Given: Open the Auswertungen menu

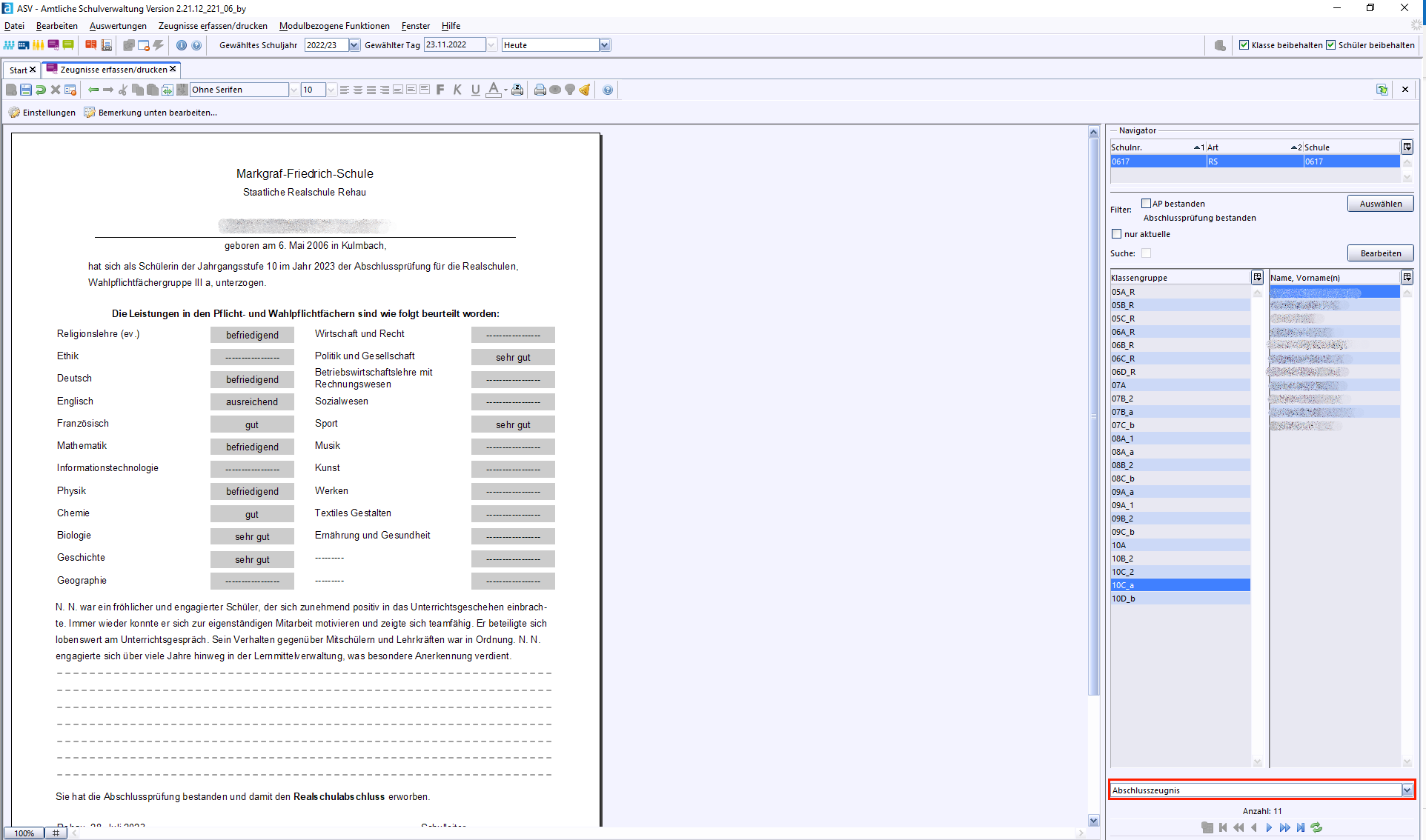Looking at the screenshot, I should (x=118, y=26).
